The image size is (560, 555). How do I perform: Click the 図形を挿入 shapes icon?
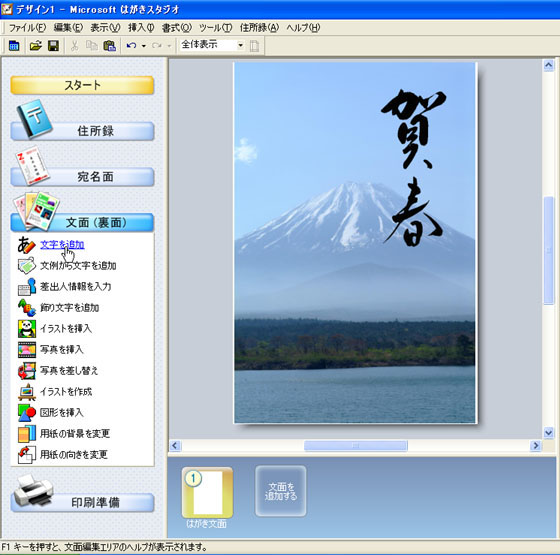[x=27, y=412]
